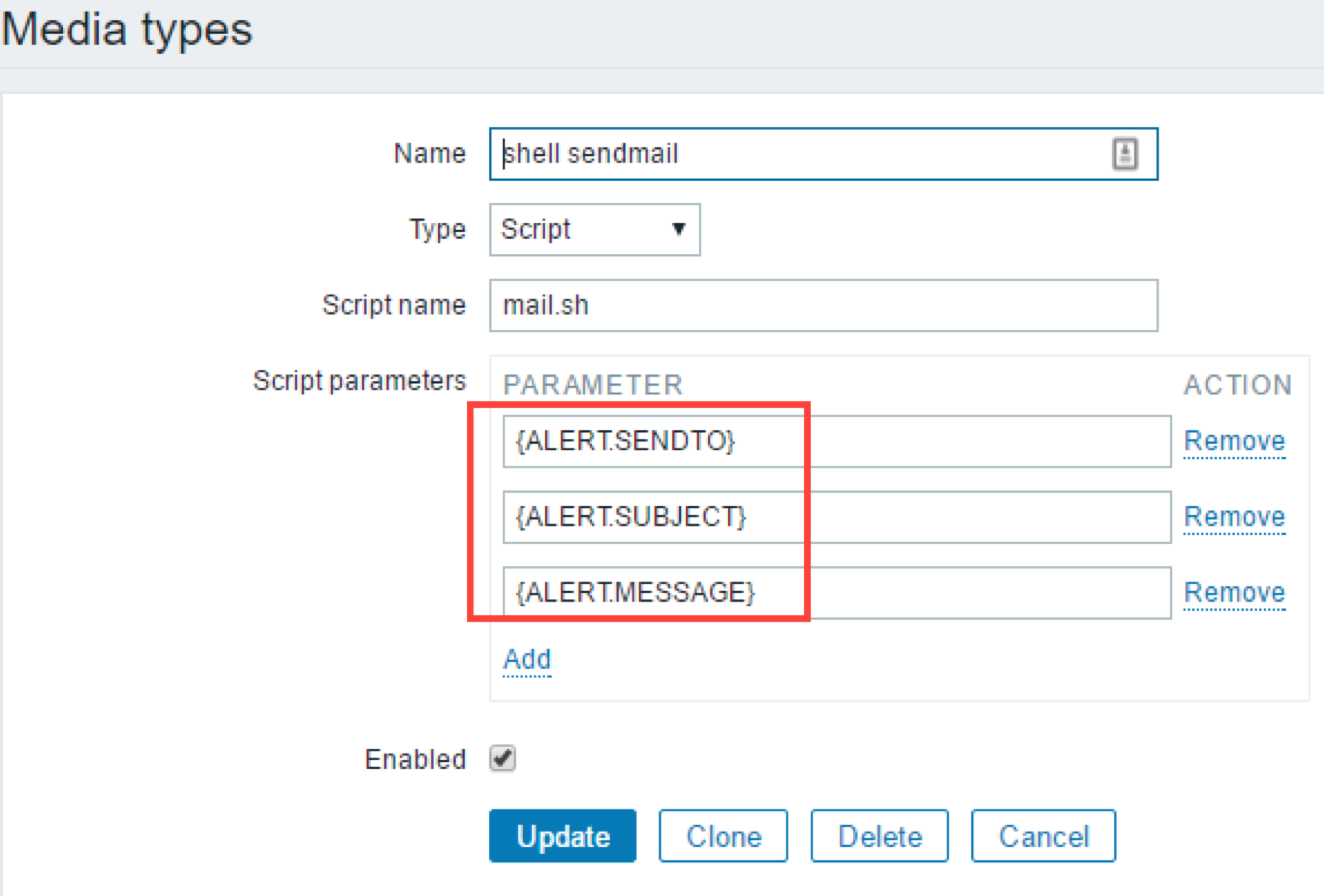This screenshot has width=1328, height=896.
Task: Click the contact autofill icon in Name field
Action: tap(1125, 153)
